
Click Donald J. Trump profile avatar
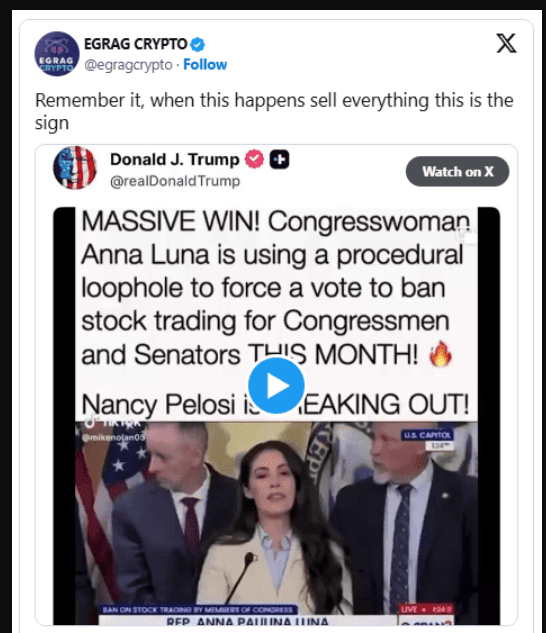75,168
